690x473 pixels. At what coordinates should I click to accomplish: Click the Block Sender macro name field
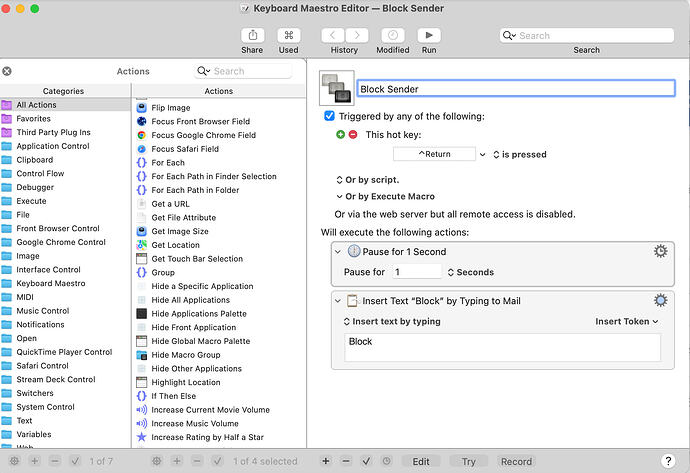[x=516, y=88]
